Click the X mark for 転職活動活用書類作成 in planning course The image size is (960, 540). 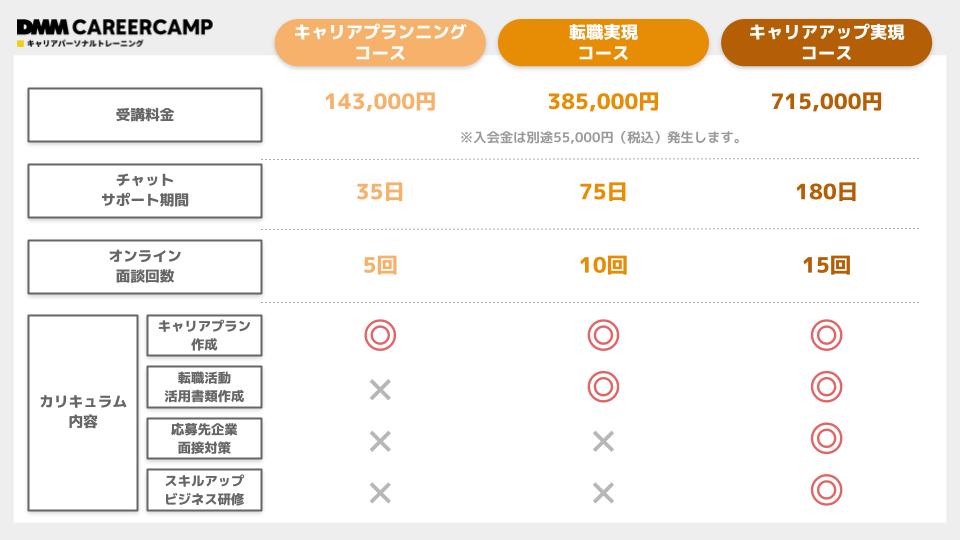380,389
